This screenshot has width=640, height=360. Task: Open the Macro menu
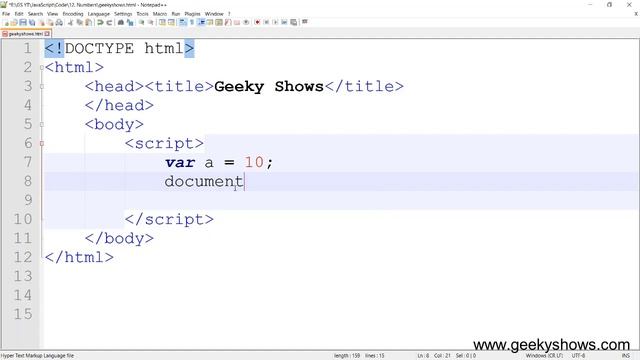pyautogui.click(x=160, y=14)
